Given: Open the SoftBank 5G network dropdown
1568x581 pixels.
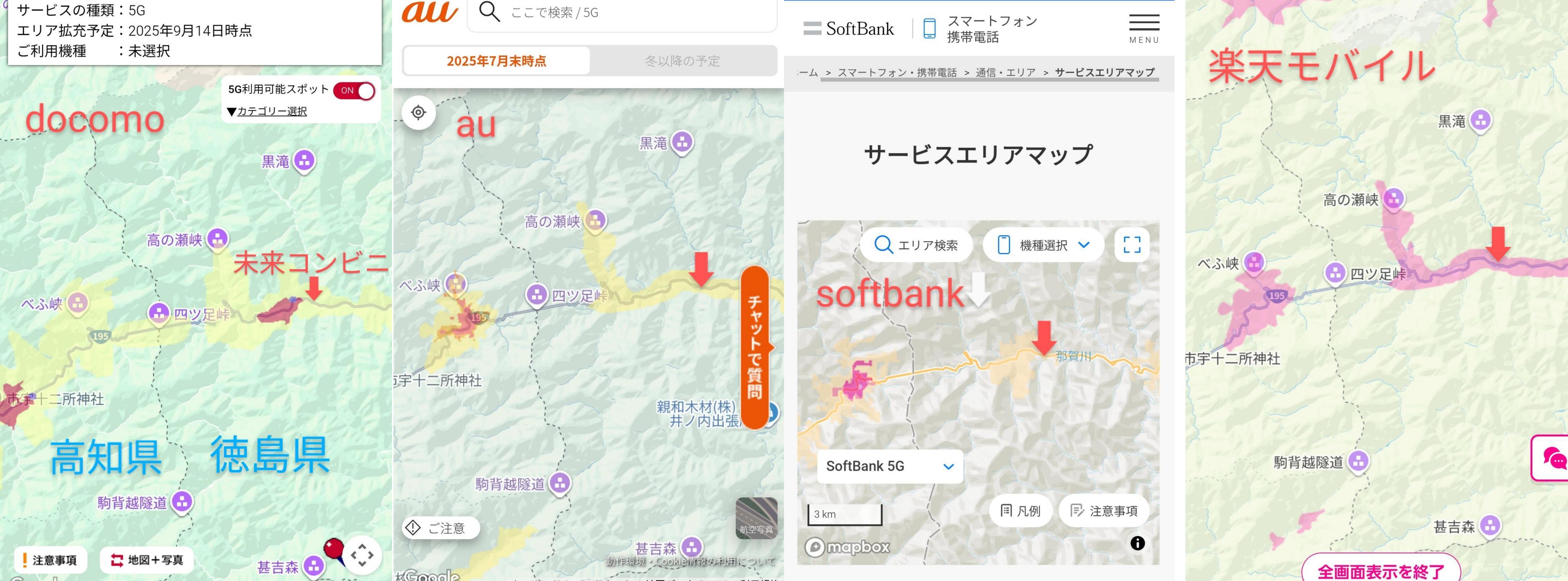Looking at the screenshot, I should click(x=889, y=466).
